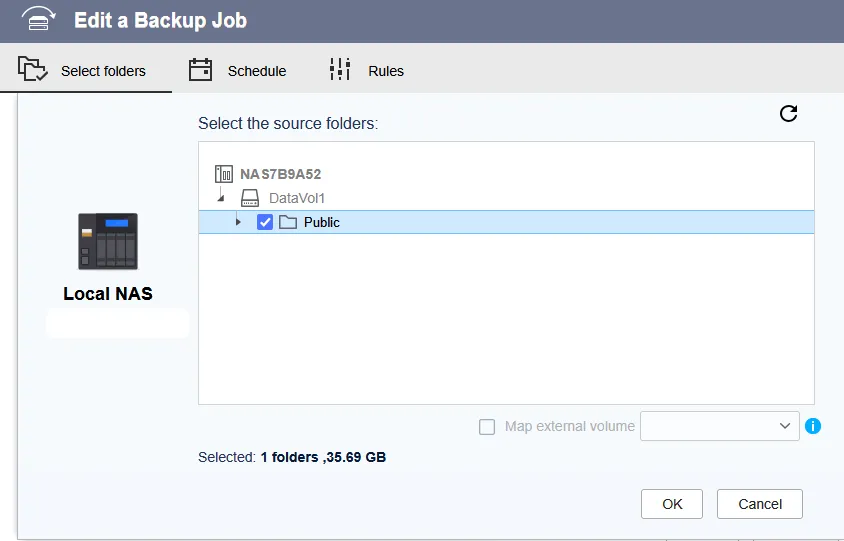Select the DataVol1 tree label
This screenshot has height=541, width=844.
coord(297,198)
